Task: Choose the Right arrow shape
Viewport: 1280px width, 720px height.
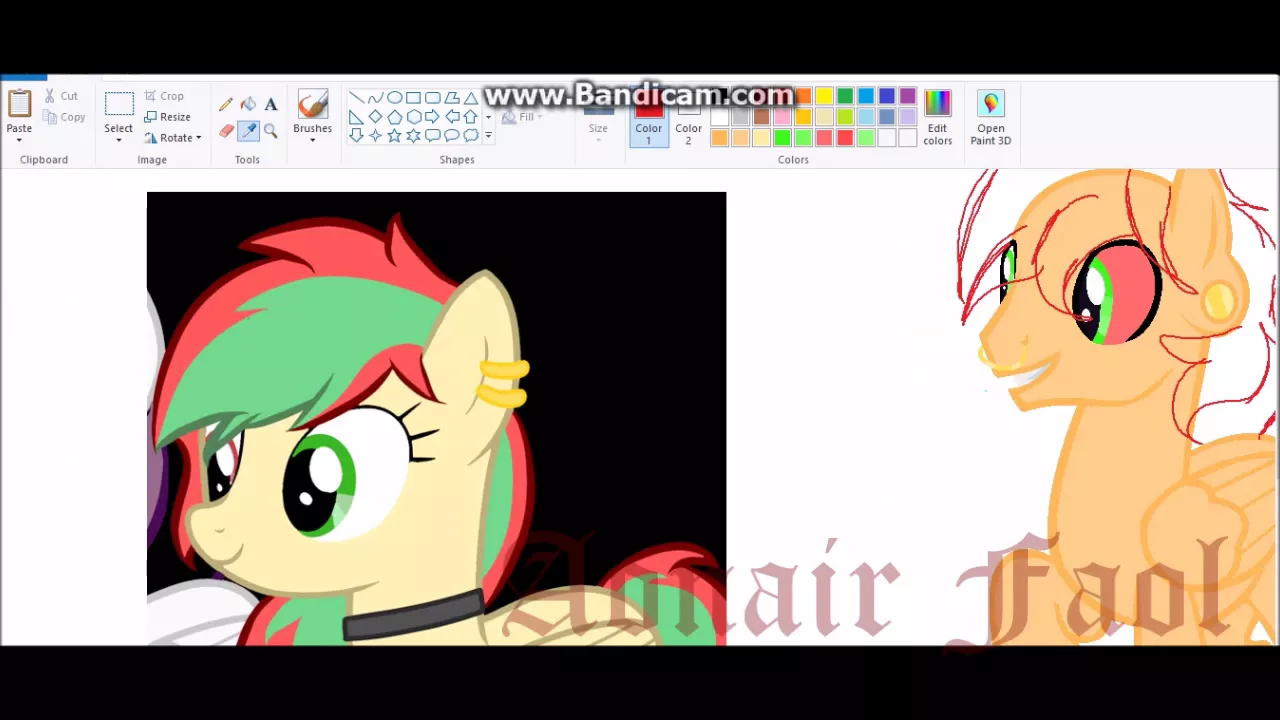Action: (432, 117)
